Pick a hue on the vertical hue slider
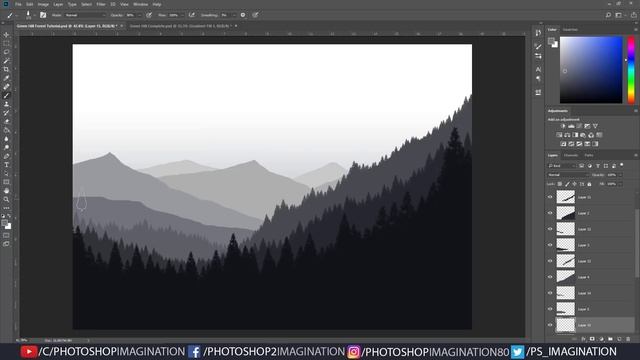Screen dimensions: 640x360 (x=631, y=69)
